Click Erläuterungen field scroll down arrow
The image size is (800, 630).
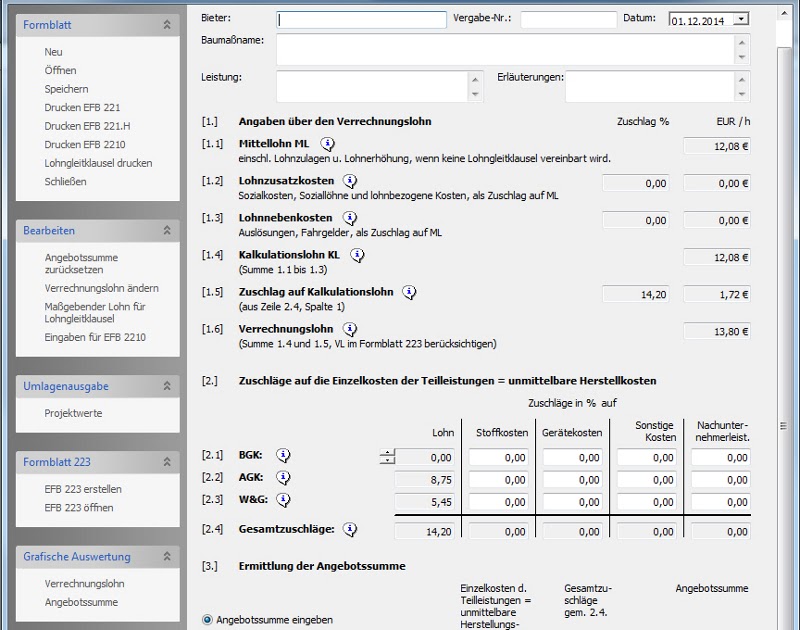[x=742, y=94]
